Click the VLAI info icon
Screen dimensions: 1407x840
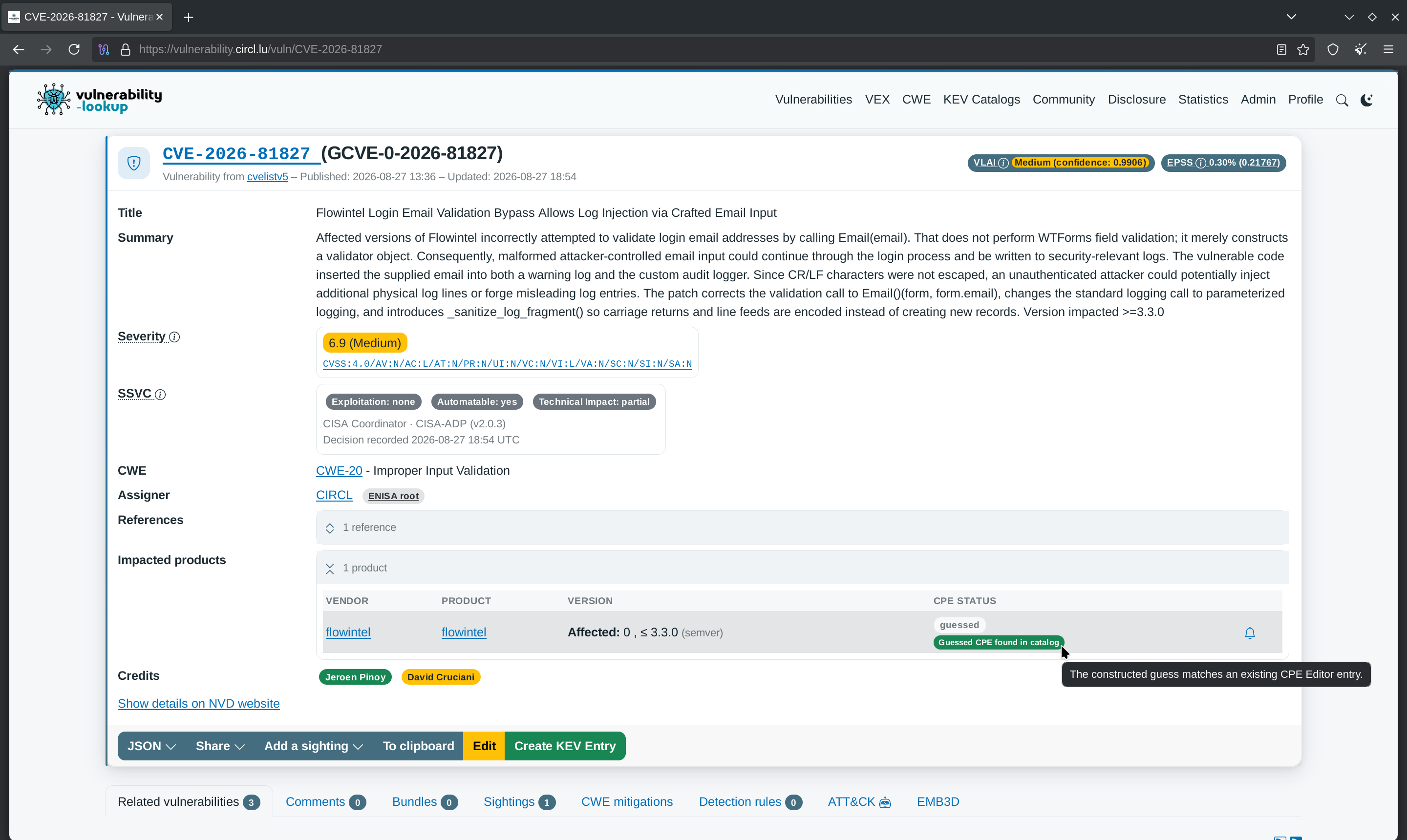(x=1003, y=163)
